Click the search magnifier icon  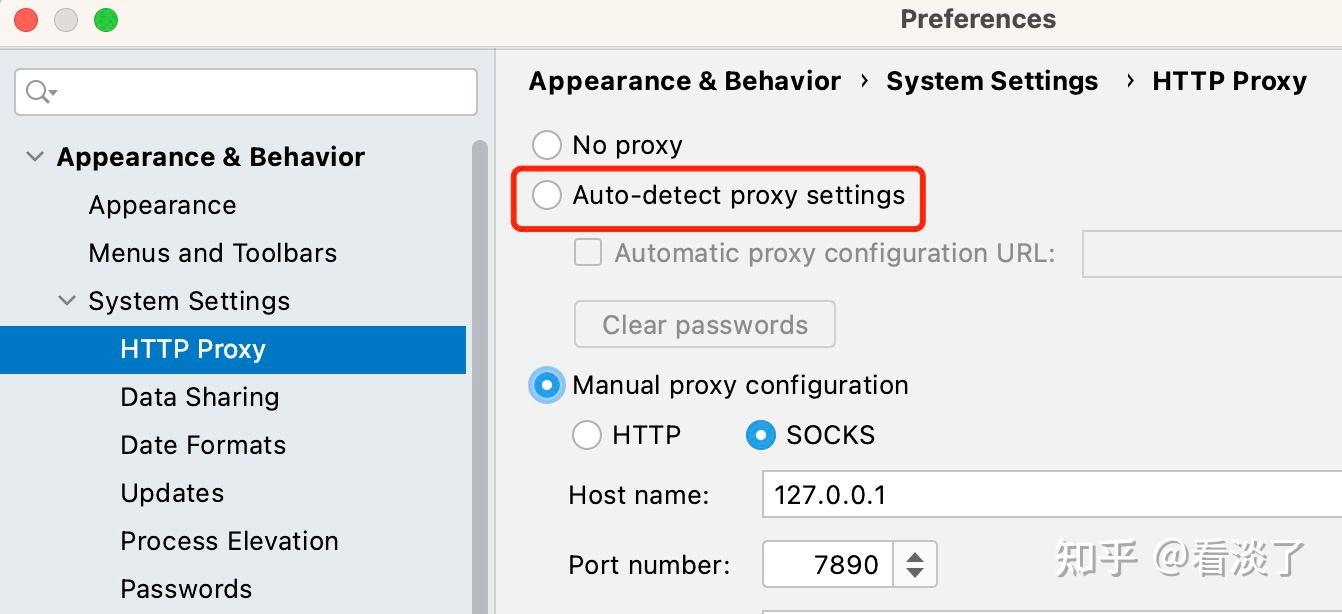pos(38,92)
